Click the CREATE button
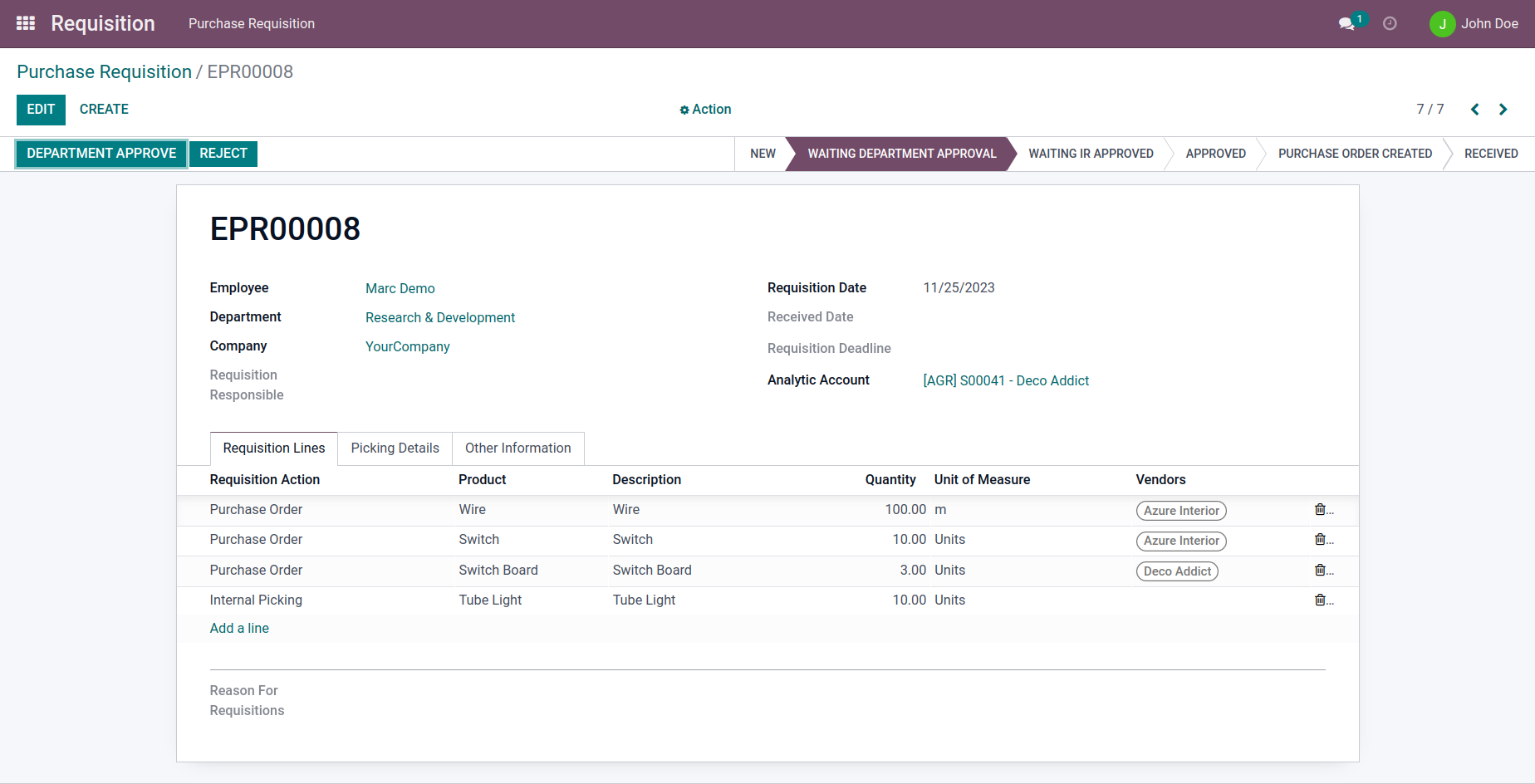 tap(104, 110)
